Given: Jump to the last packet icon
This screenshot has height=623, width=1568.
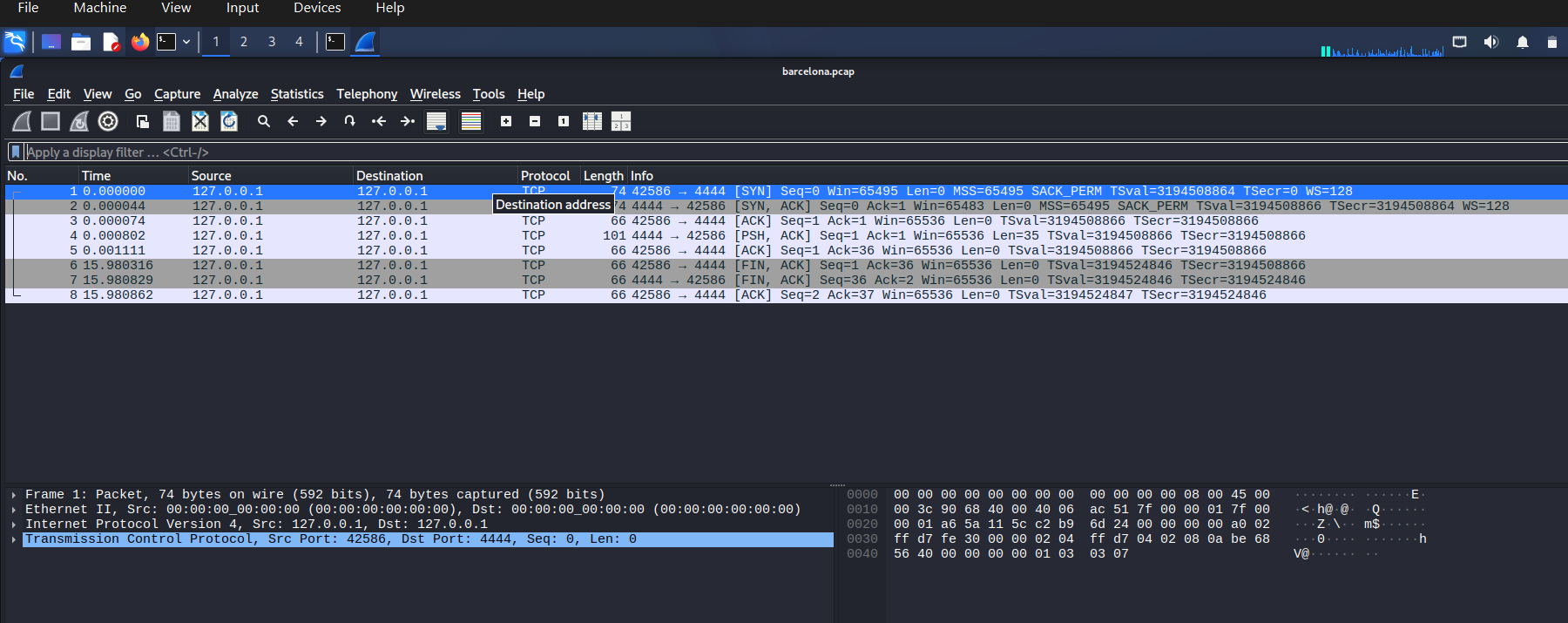Looking at the screenshot, I should [x=408, y=121].
